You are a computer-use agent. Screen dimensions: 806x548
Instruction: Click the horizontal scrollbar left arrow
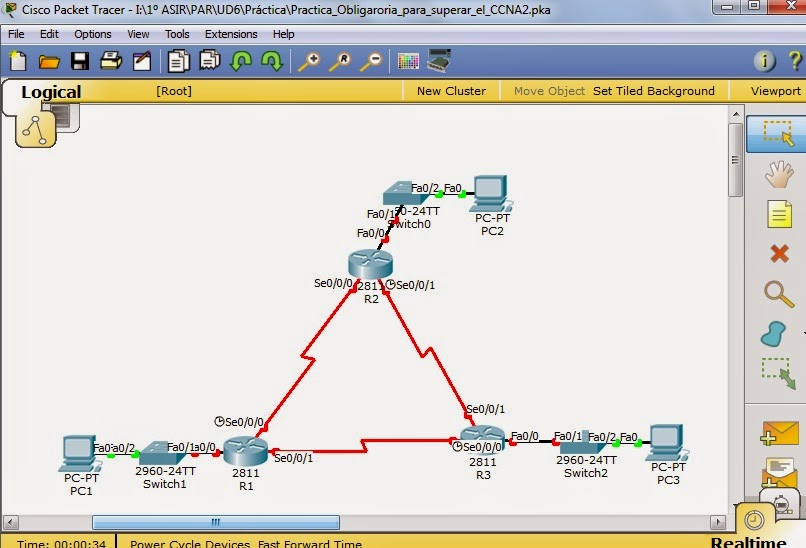tap(10, 522)
